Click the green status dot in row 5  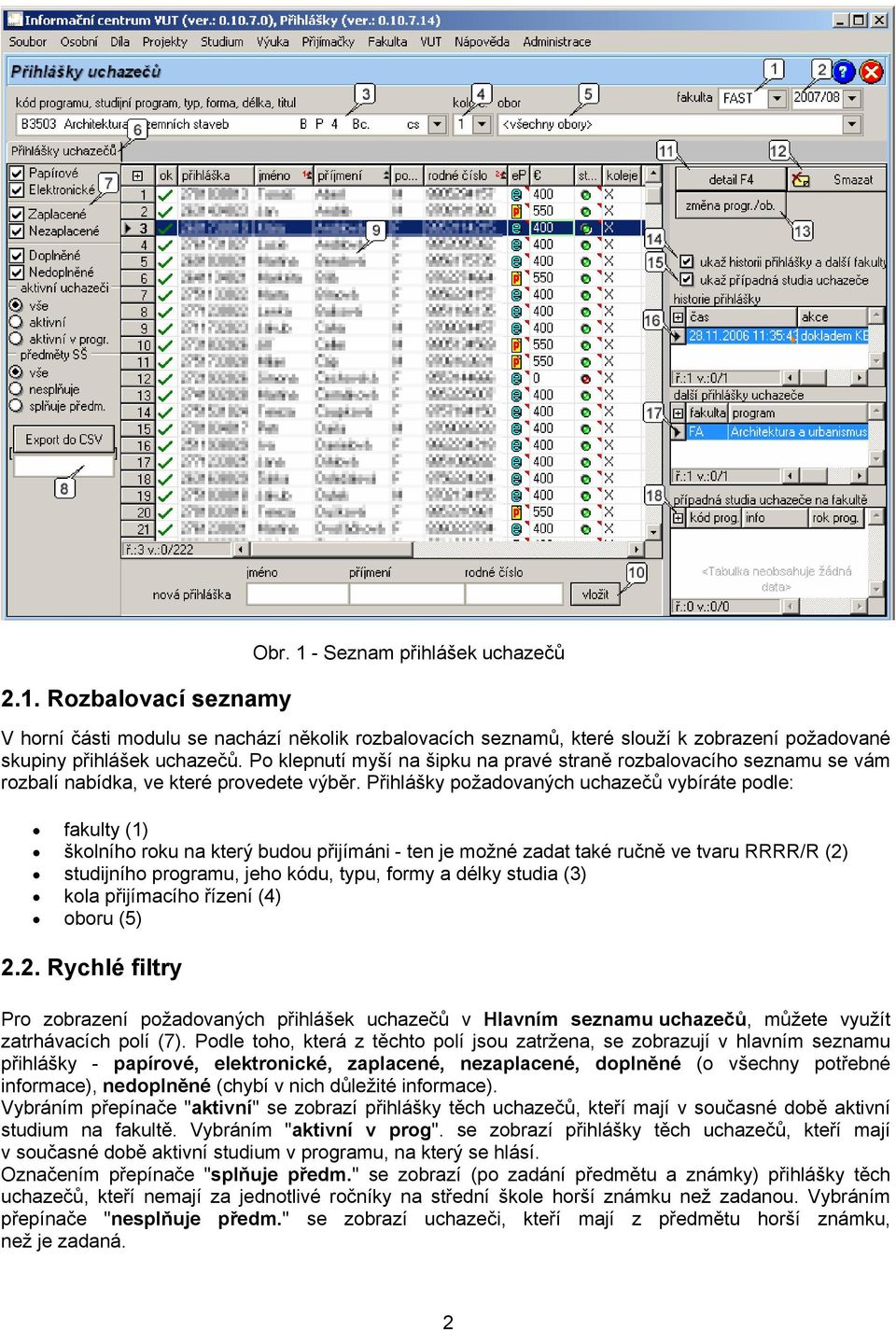(x=585, y=262)
